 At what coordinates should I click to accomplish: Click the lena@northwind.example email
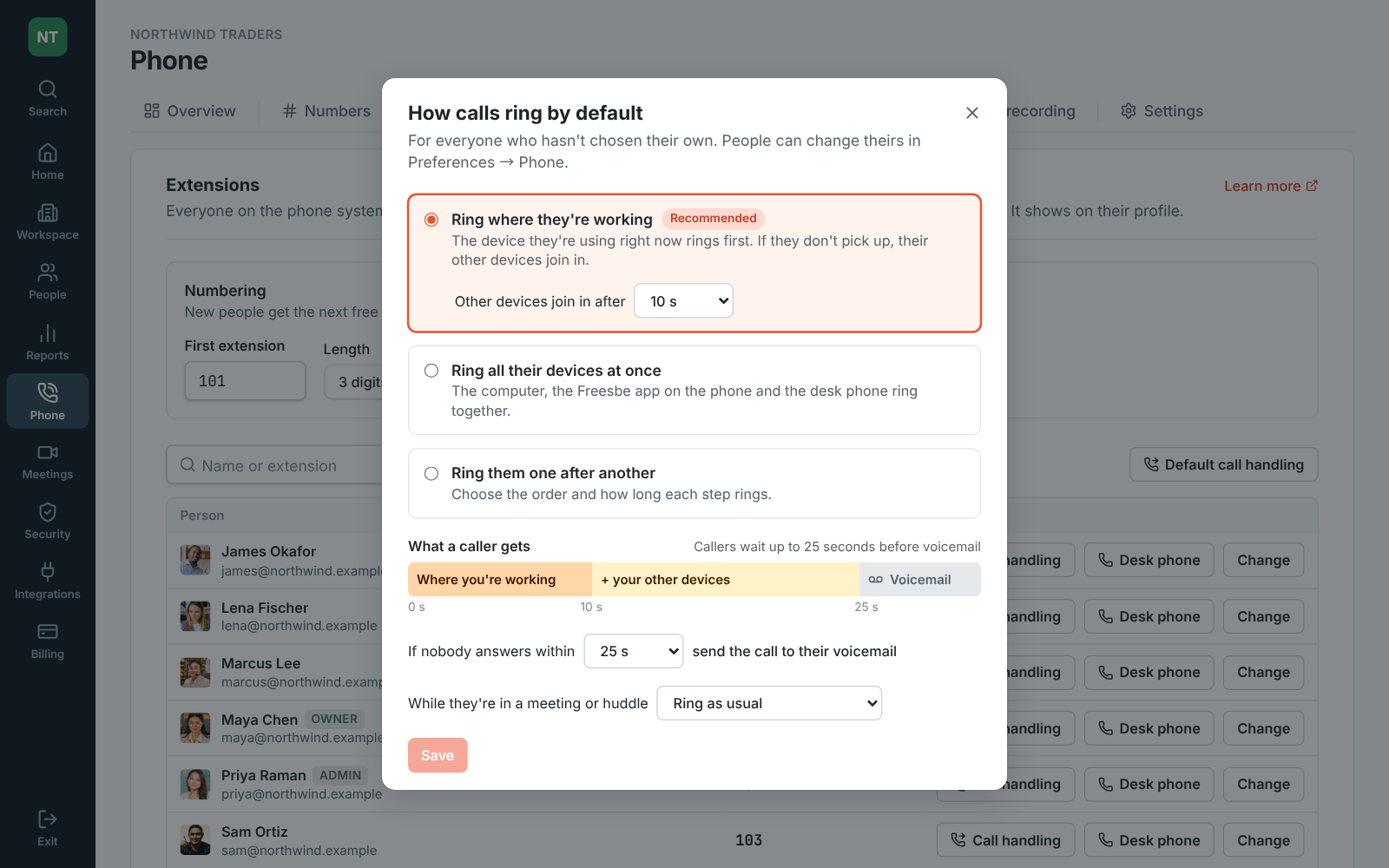click(300, 626)
